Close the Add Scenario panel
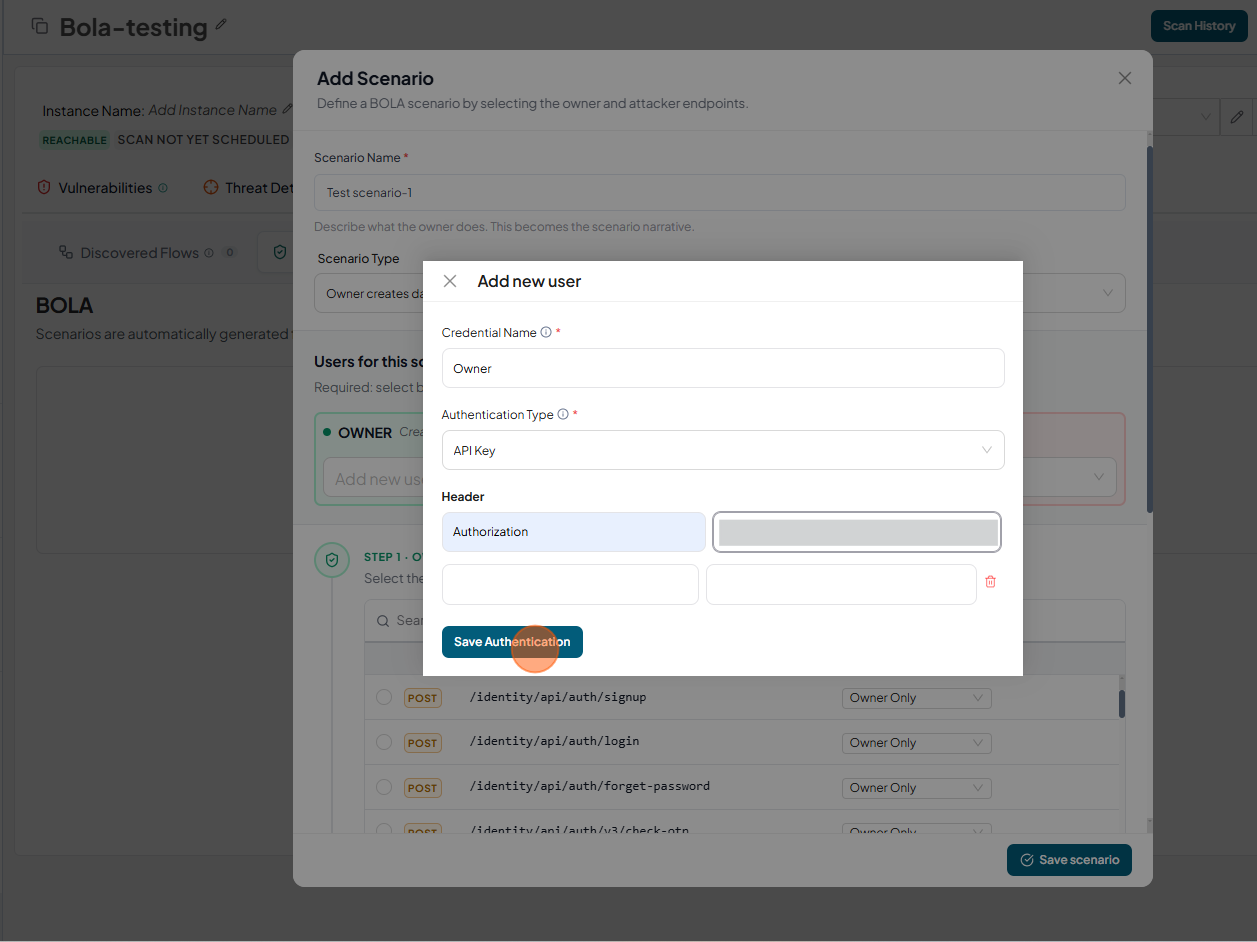Image resolution: width=1257 pixels, height=942 pixels. [x=1124, y=78]
